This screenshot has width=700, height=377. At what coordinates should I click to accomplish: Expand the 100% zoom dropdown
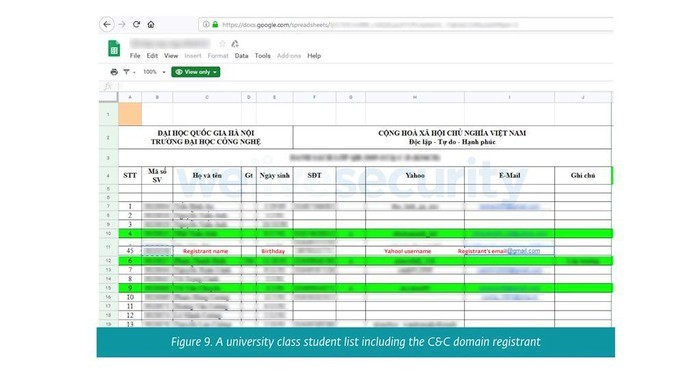point(154,72)
